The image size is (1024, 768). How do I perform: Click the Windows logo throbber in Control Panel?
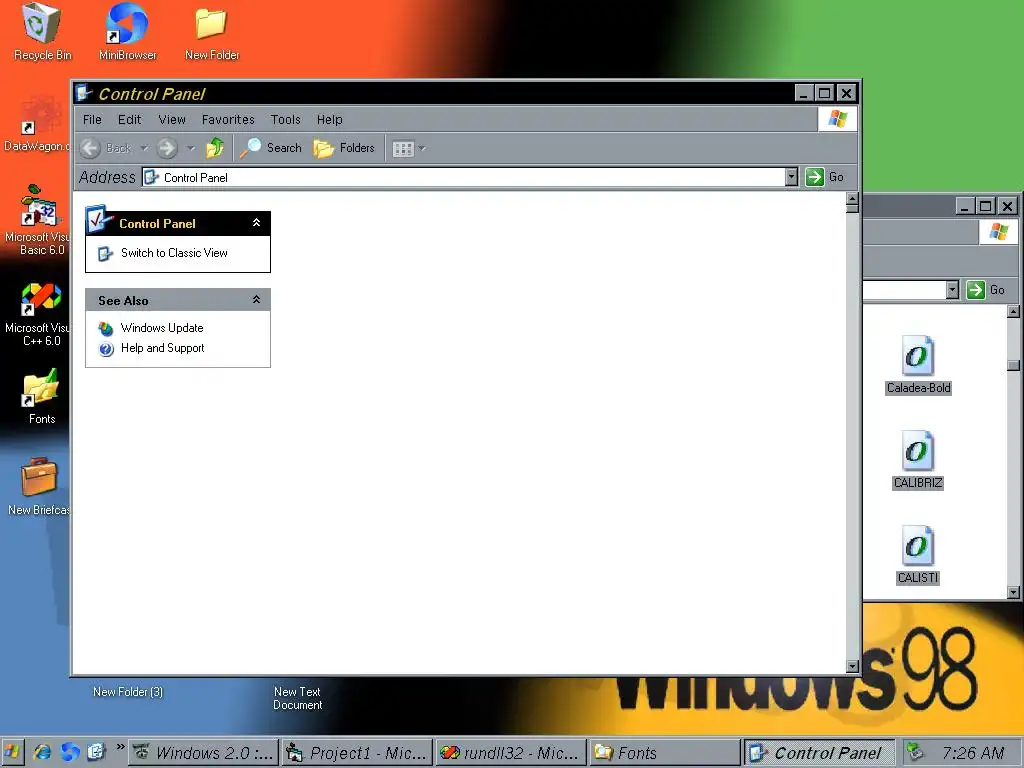click(x=837, y=119)
